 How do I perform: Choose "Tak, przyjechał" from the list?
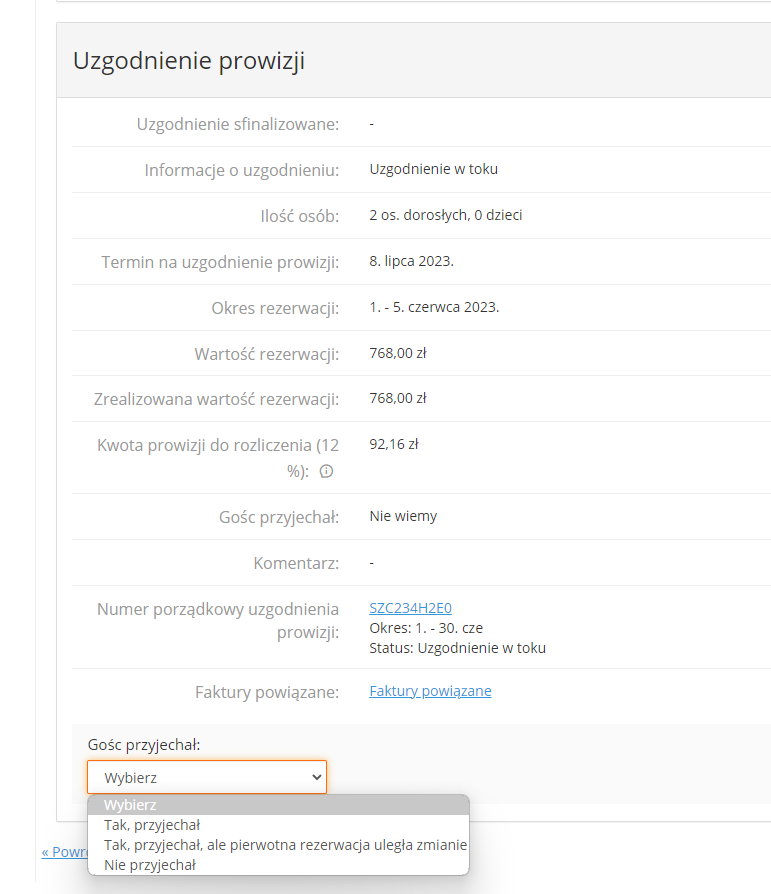tap(152, 825)
